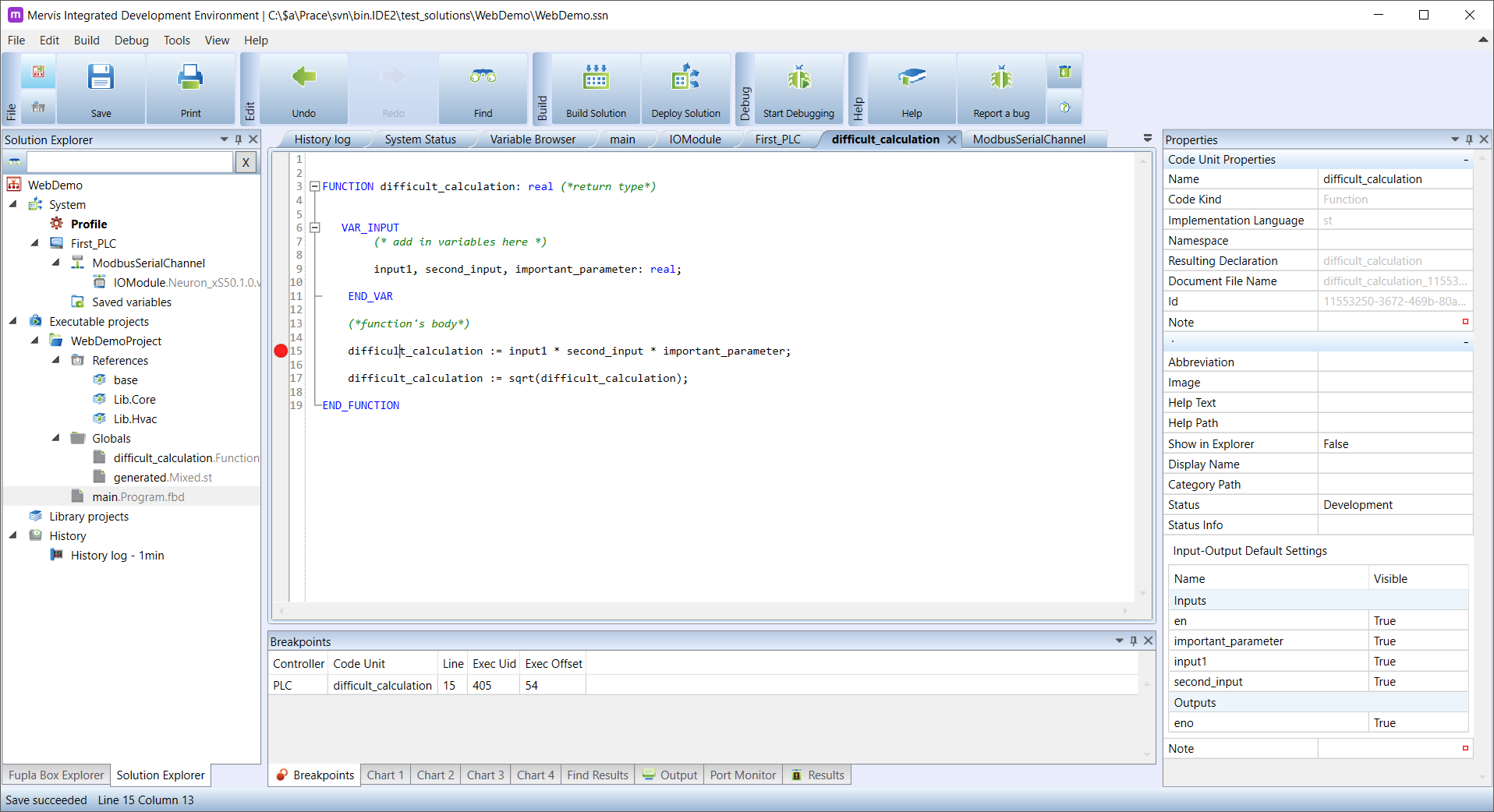Switch to the Variable Browser tab
Screen dimensions: 1494x812
[533, 139]
